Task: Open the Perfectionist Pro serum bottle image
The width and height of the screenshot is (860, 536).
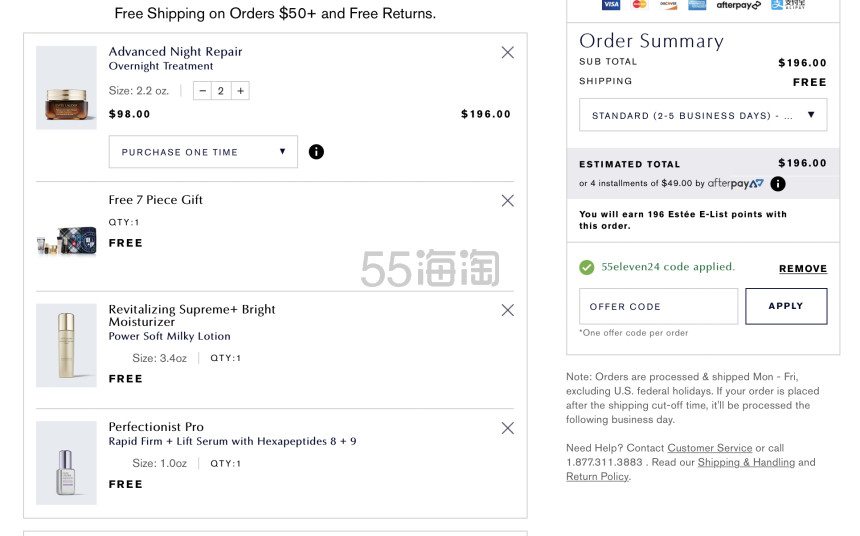Action: (66, 462)
